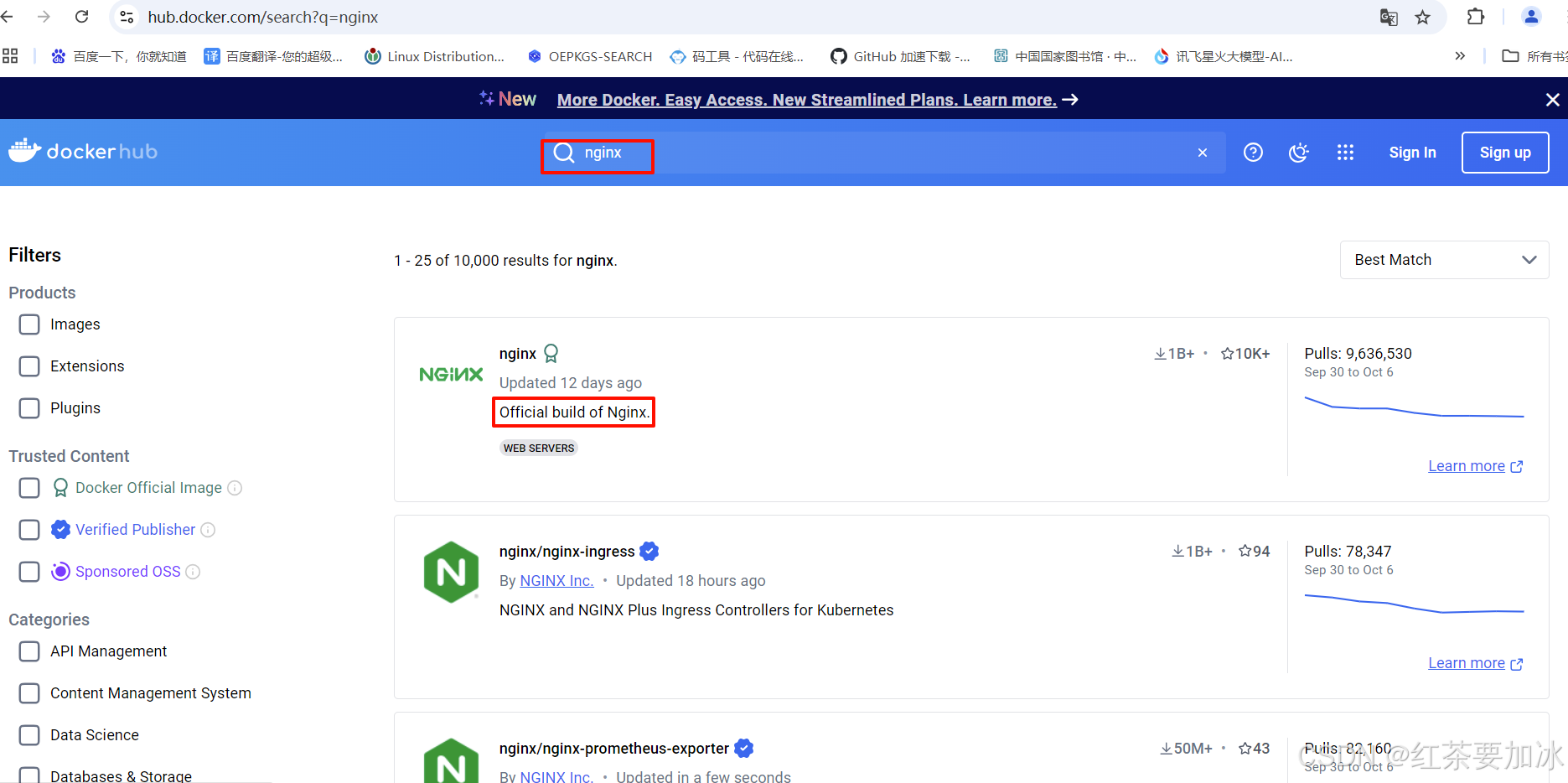Screen dimensions: 1568x783
Task: Open the 中国国家图书馆 bookmark
Action: point(1065,56)
